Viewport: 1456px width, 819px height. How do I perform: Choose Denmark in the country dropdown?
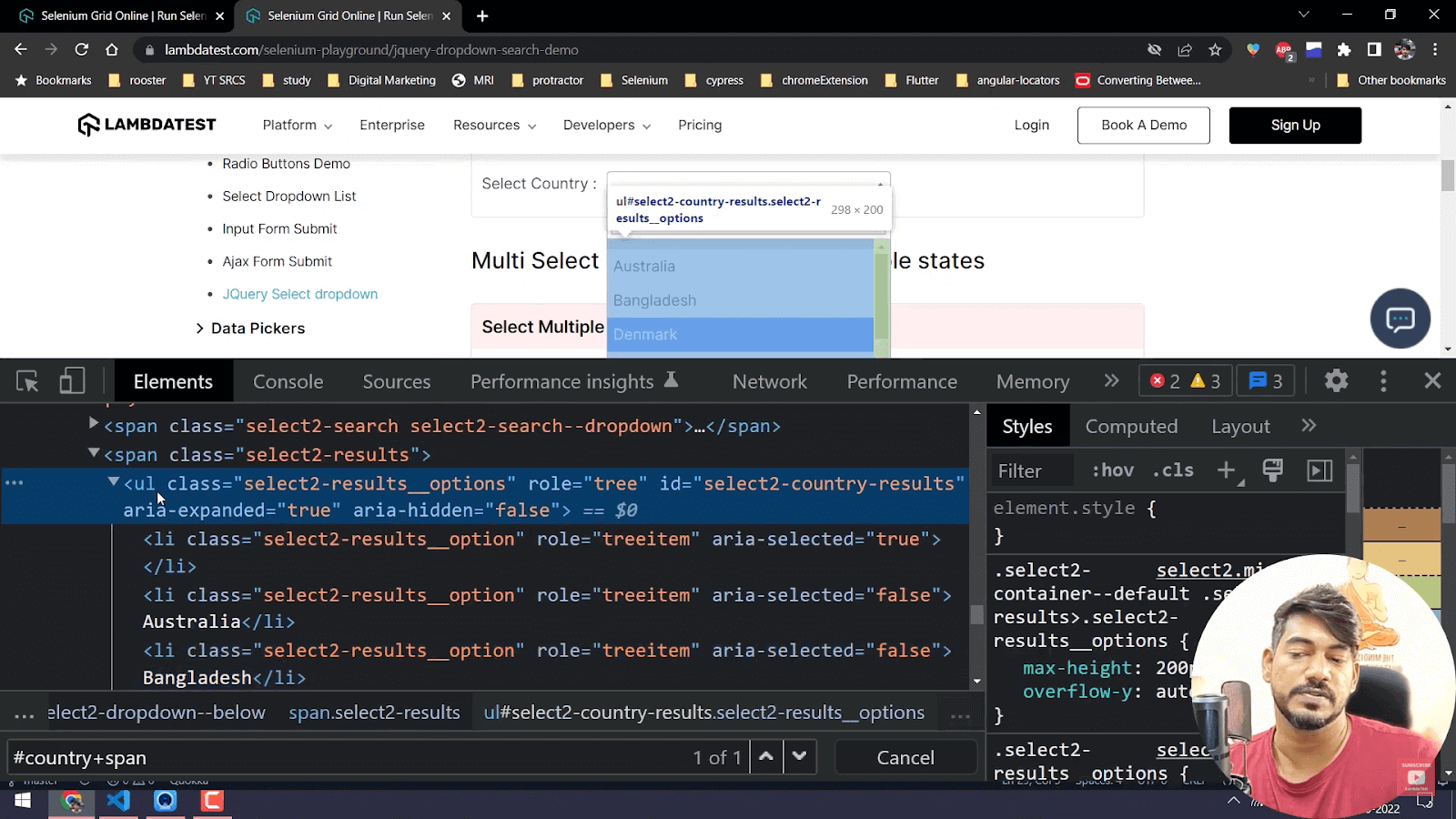(740, 335)
